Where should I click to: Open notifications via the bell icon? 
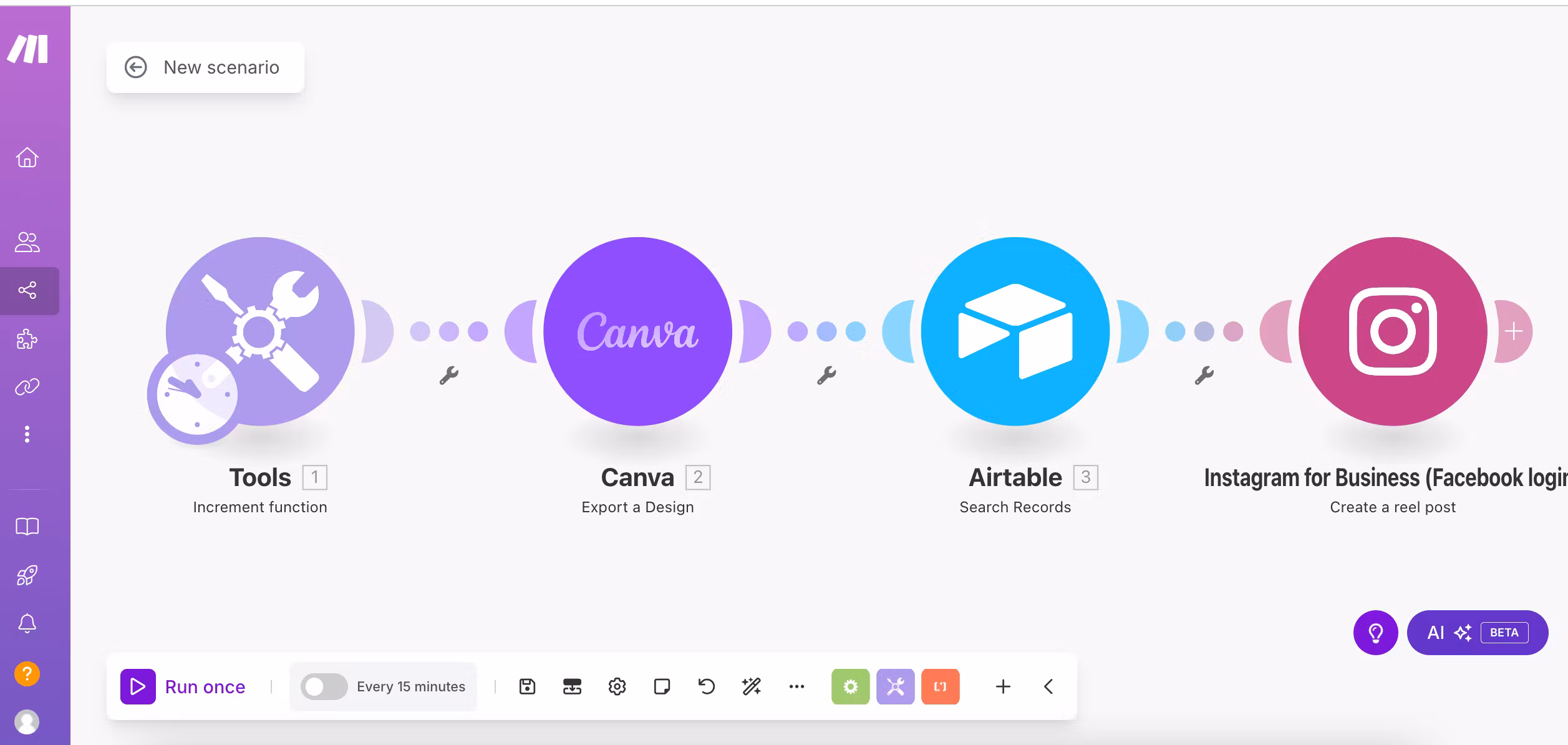[x=27, y=623]
